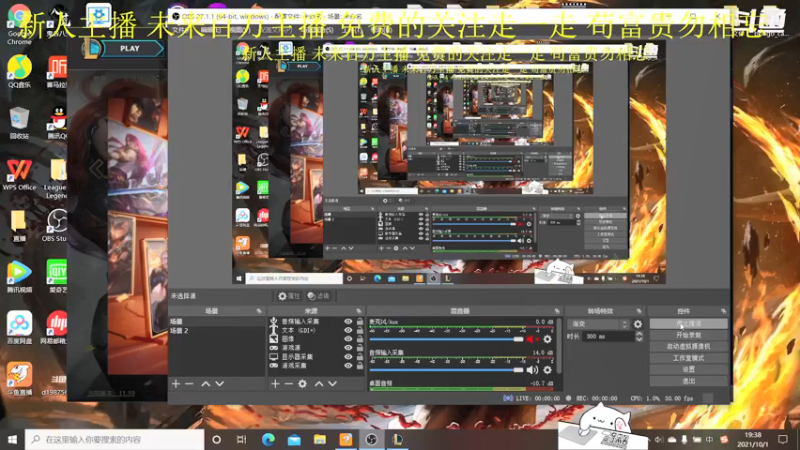800x450 pixels.
Task: Open 百度网盘 desktop icon
Action: coord(19,328)
